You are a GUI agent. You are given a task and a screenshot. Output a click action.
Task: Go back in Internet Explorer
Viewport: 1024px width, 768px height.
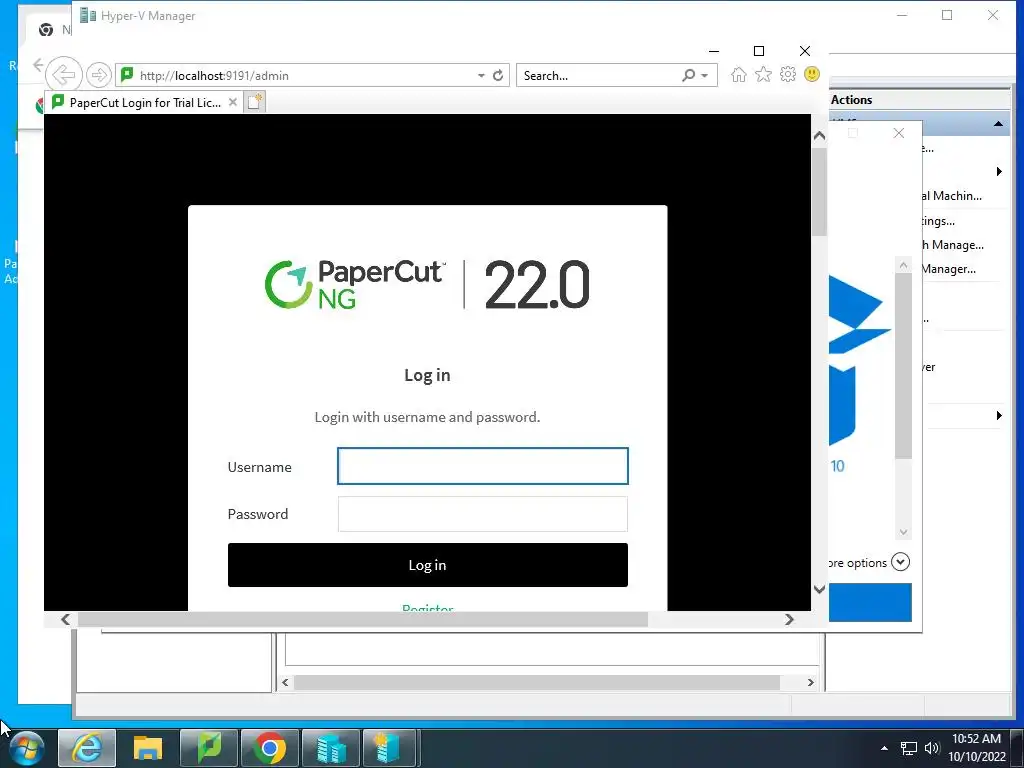(64, 74)
